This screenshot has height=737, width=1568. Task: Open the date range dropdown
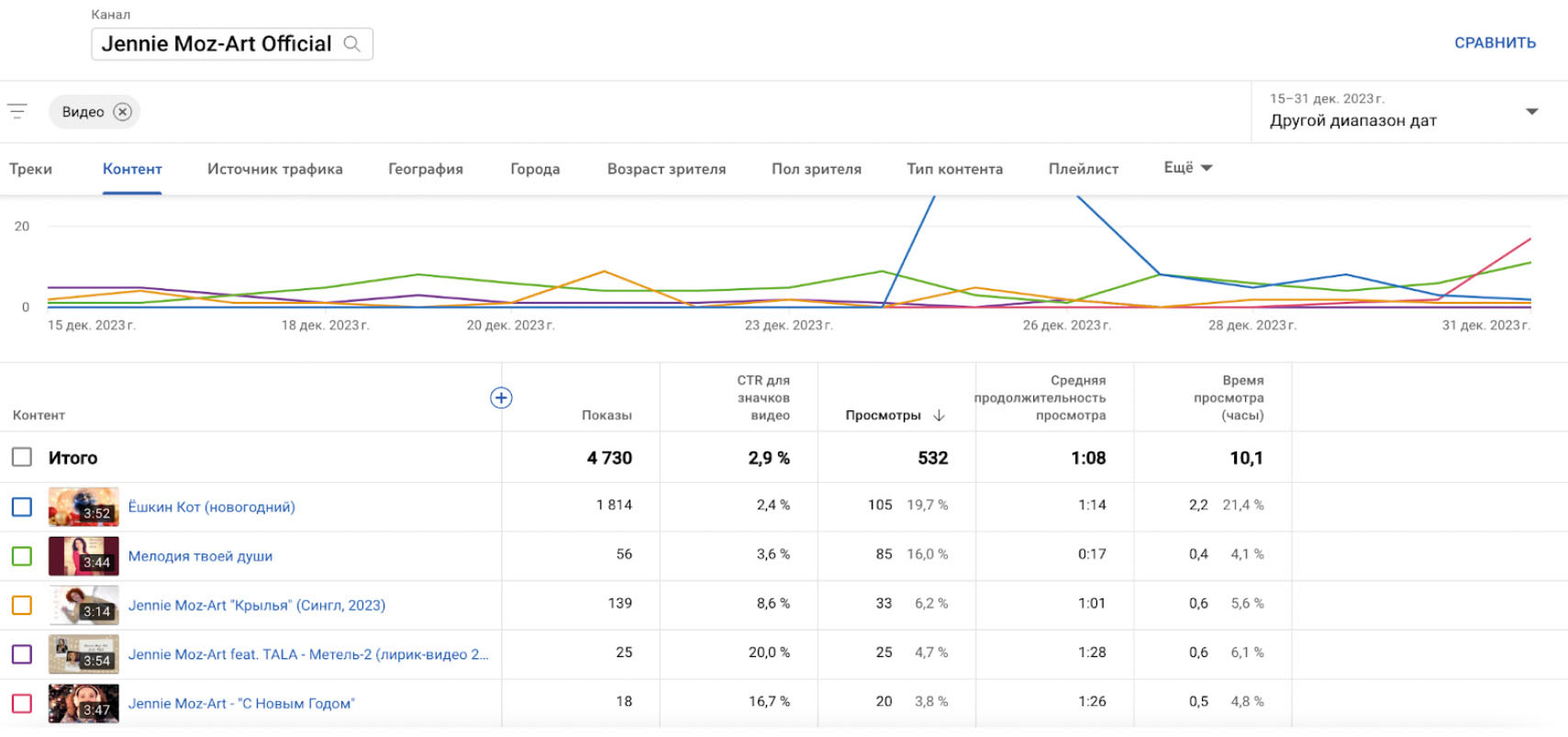[x=1530, y=112]
